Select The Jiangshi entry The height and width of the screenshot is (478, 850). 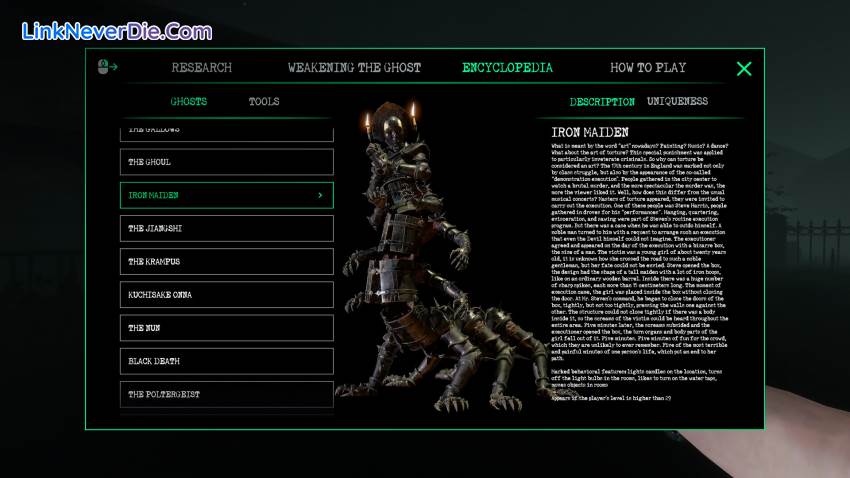226,229
